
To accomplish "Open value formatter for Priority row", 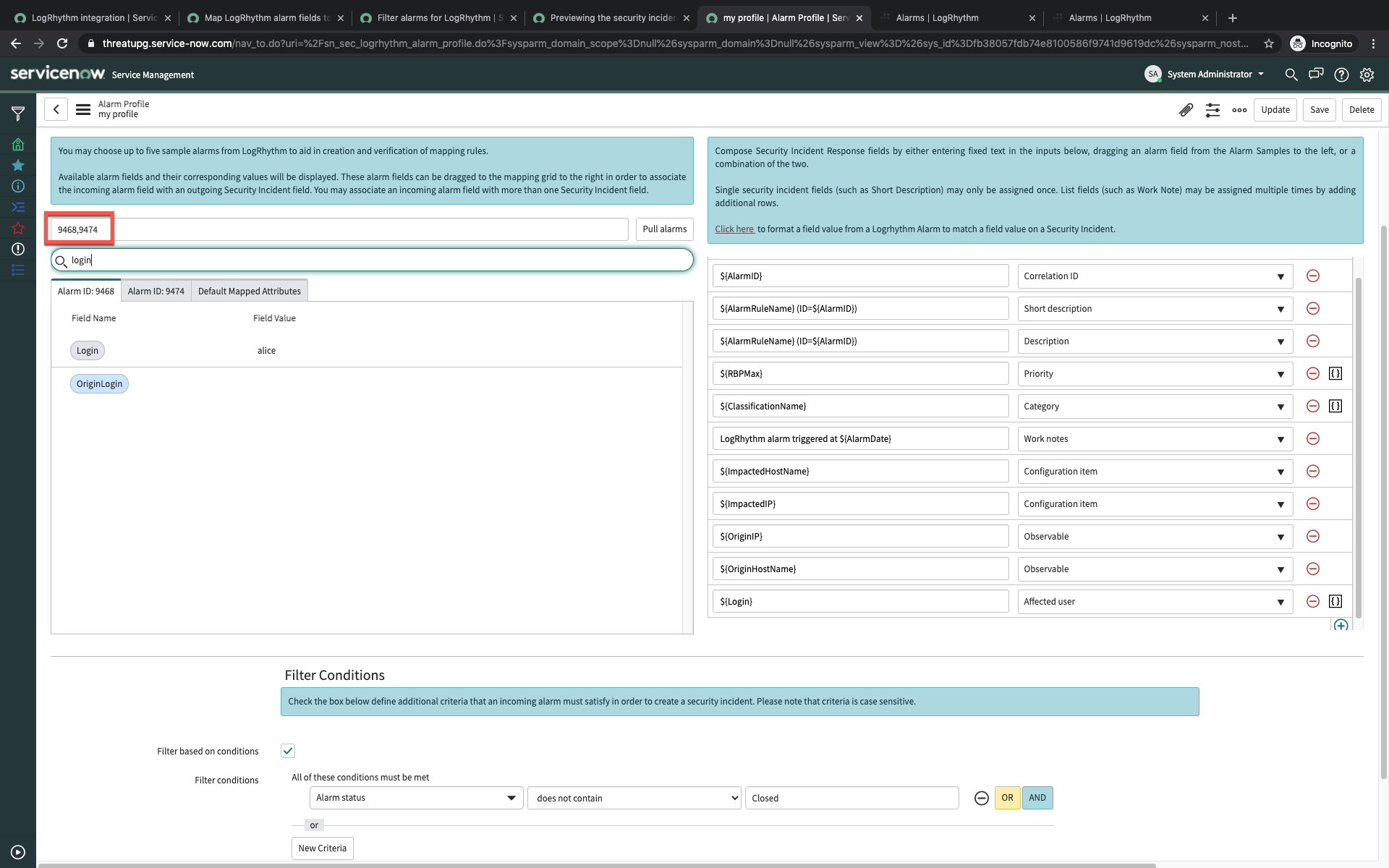I will pos(1335,374).
